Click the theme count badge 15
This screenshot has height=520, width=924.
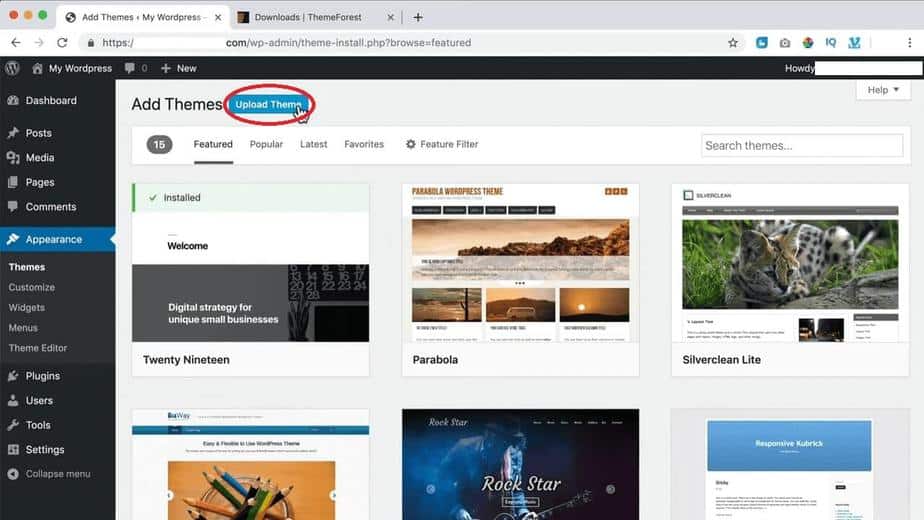(x=159, y=144)
